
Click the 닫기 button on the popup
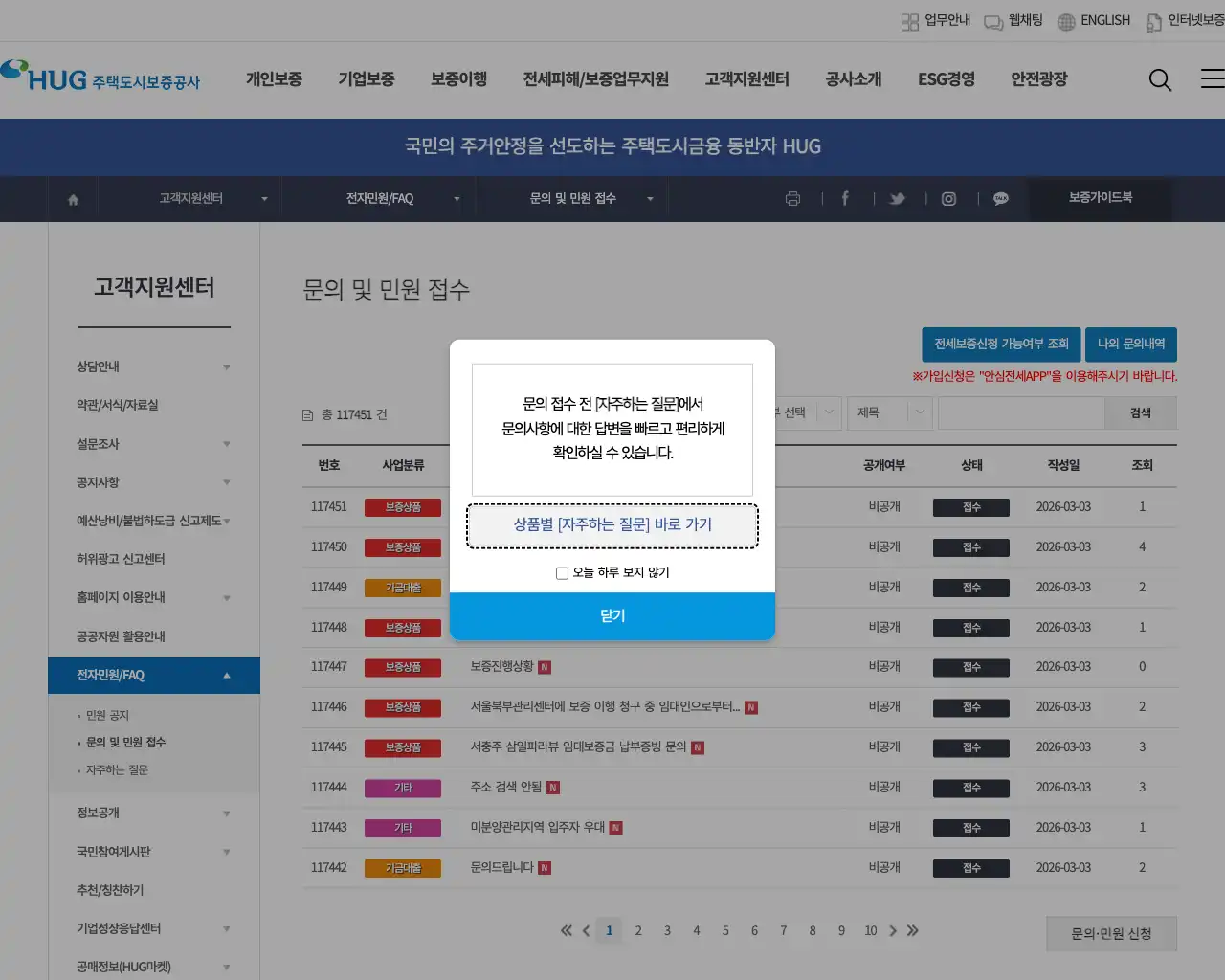pos(612,616)
